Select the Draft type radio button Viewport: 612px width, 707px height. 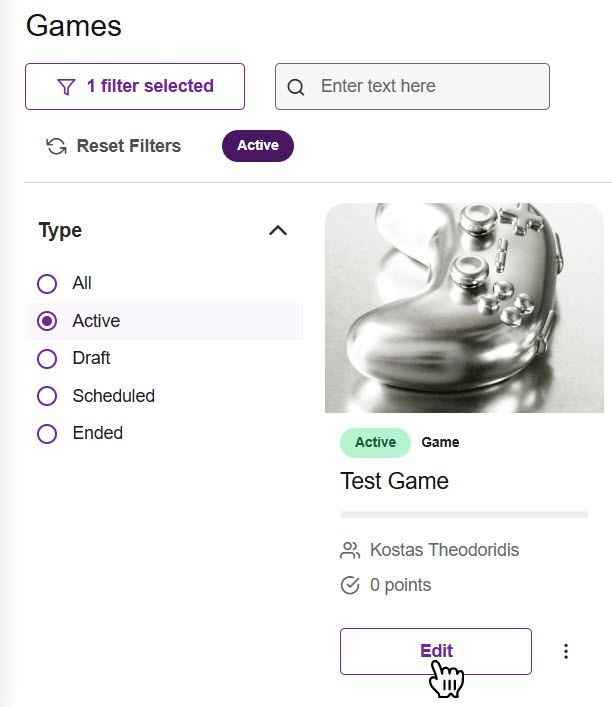tap(47, 358)
